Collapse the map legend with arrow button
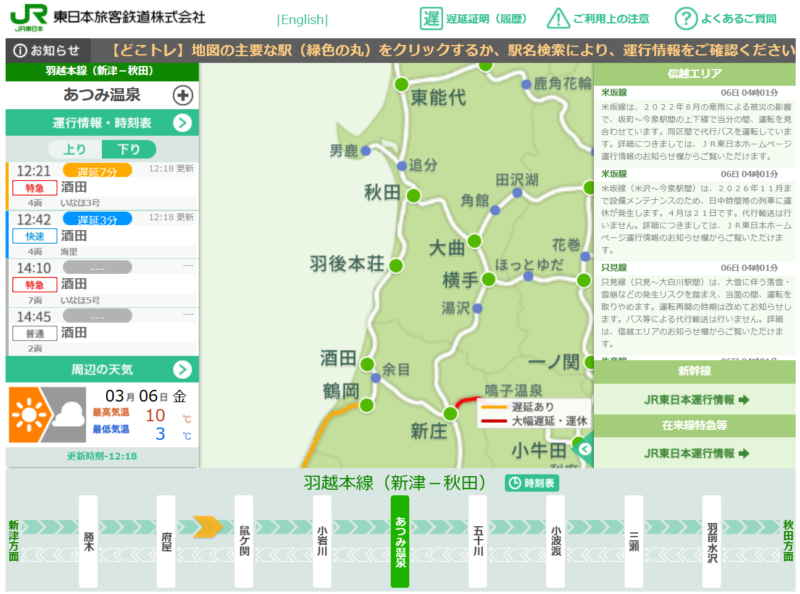This screenshot has width=800, height=594. click(585, 449)
